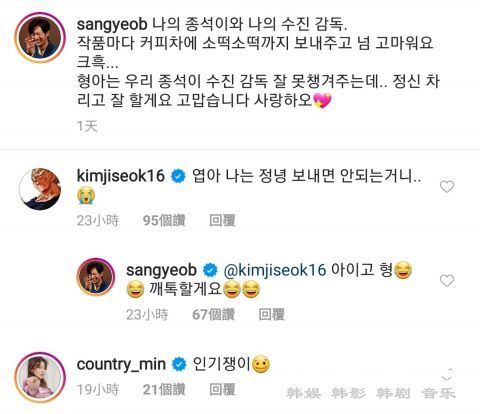Like sangyeob's reply with the heart icon
This screenshot has width=480, height=414.
click(447, 281)
